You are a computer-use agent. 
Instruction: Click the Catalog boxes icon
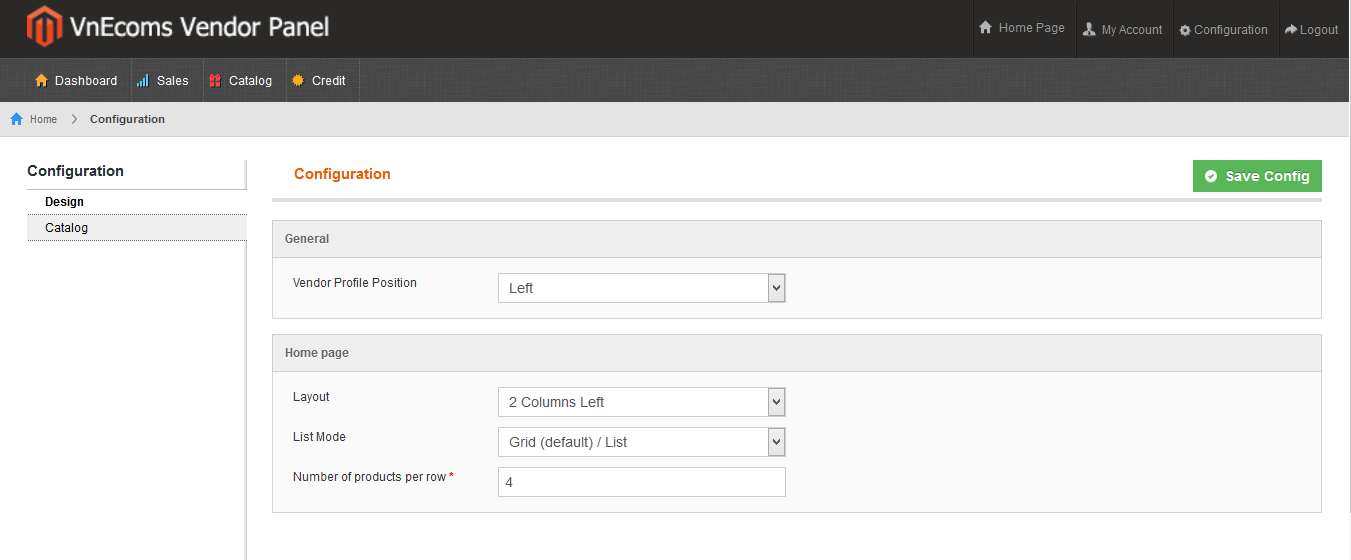[x=215, y=80]
